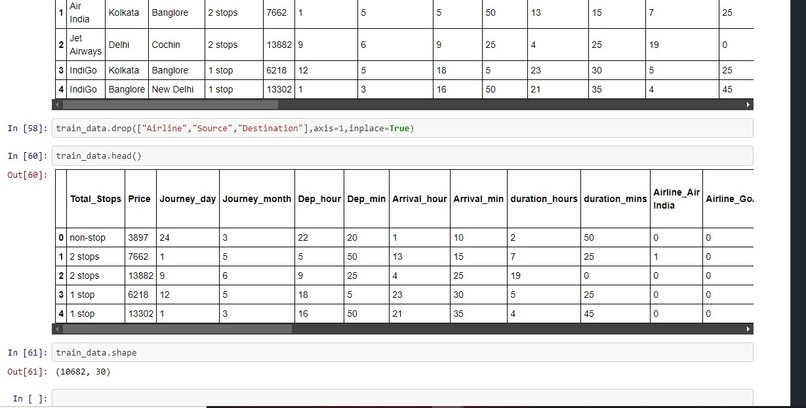
Task: Click the Jet Airways cell in the upper table
Action: click(85, 45)
